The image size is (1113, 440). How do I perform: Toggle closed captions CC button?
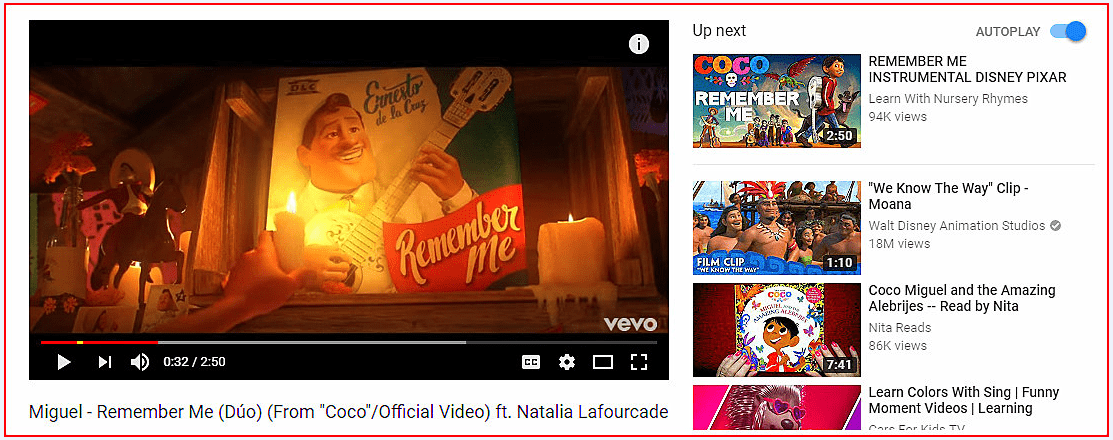(x=530, y=362)
